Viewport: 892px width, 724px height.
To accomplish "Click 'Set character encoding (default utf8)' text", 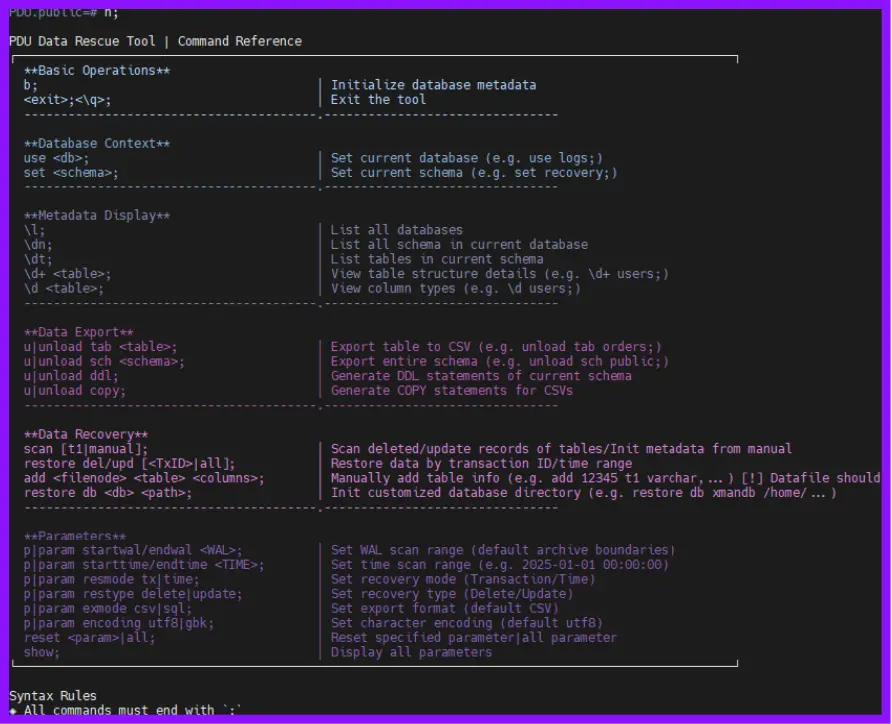I will click(x=466, y=624).
